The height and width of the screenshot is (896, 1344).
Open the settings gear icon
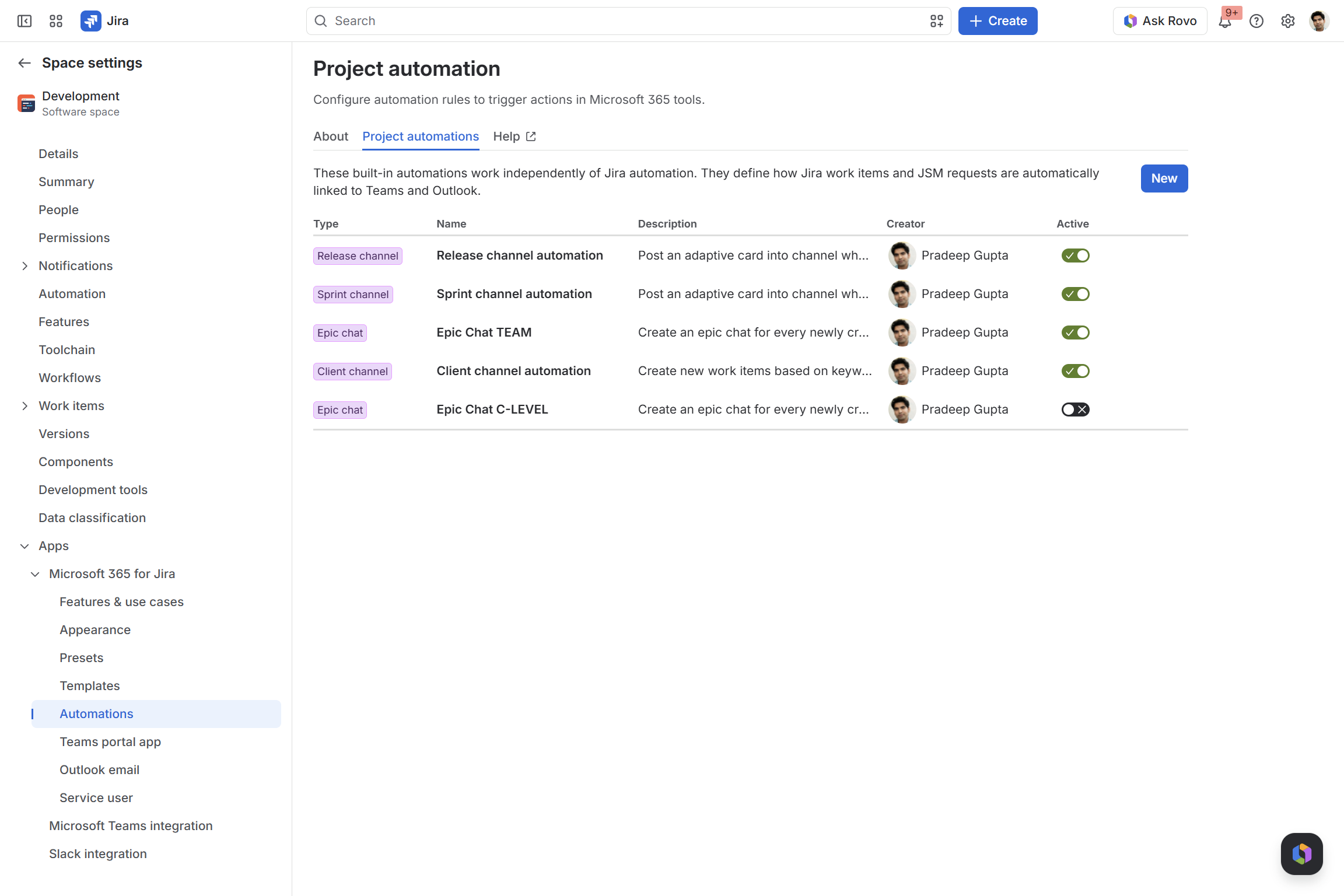(x=1288, y=21)
